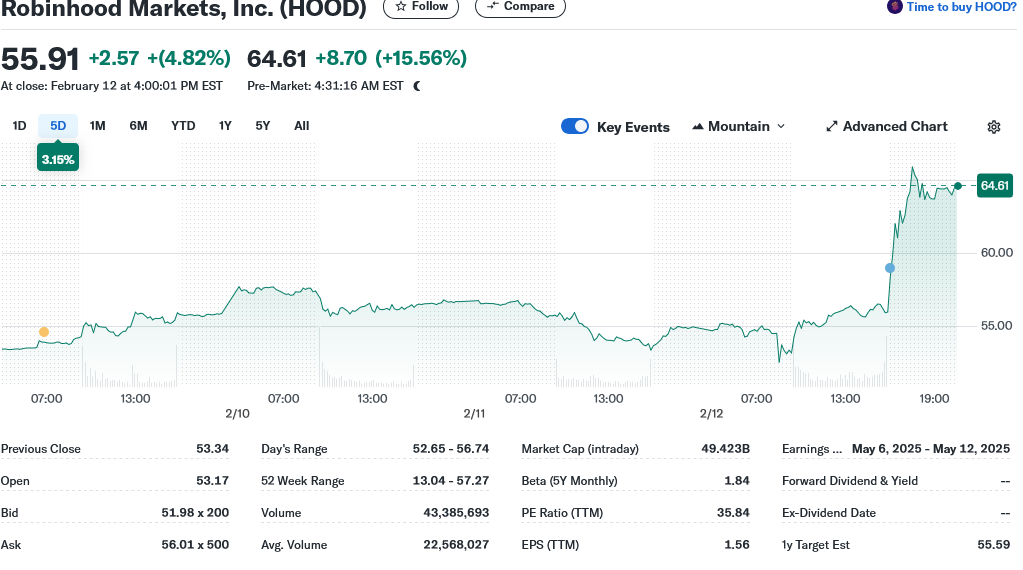
Task: Click the 52 Week Range value 13.04 - 57.27
Action: (451, 481)
